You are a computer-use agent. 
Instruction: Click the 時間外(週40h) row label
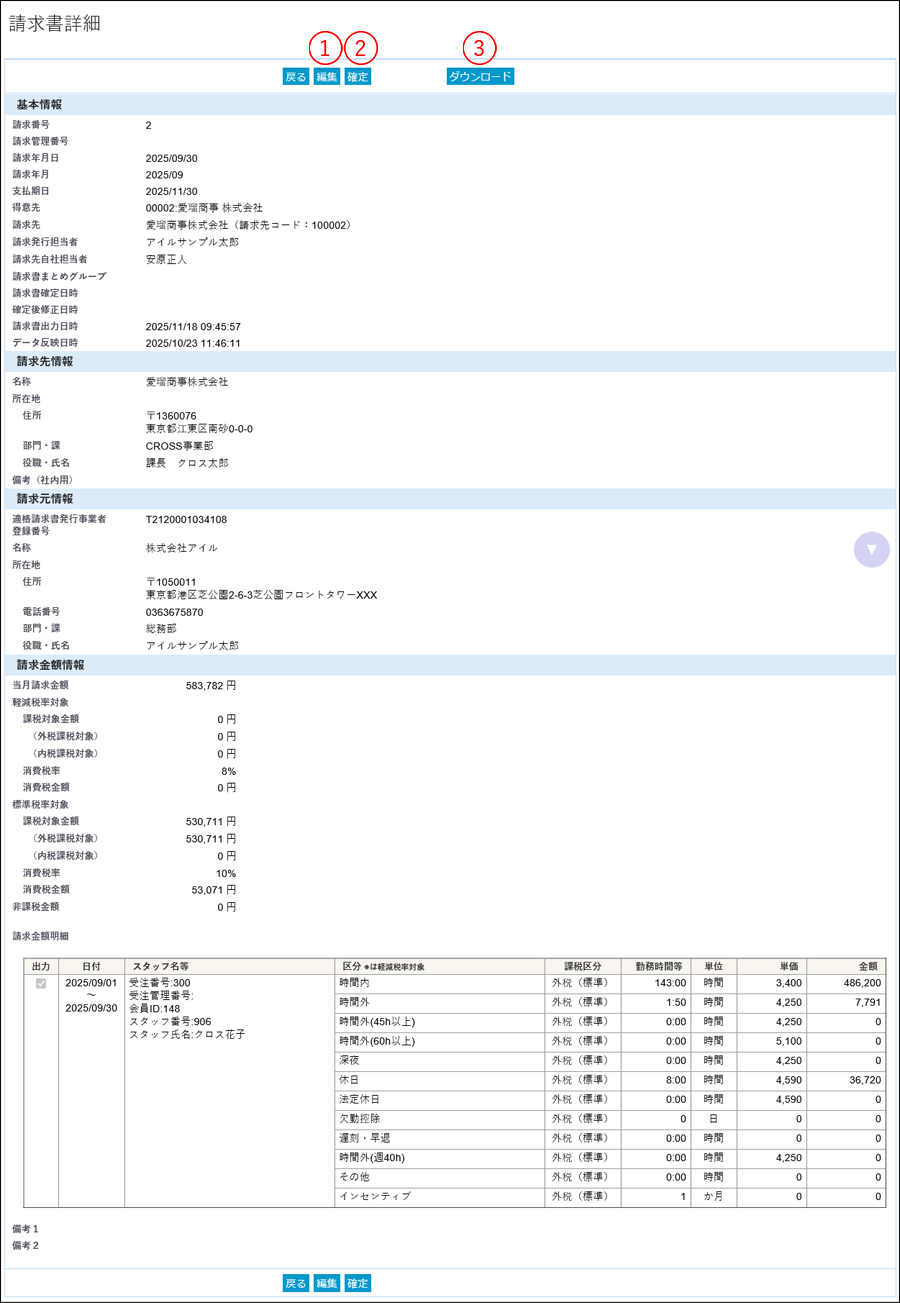point(374,1157)
